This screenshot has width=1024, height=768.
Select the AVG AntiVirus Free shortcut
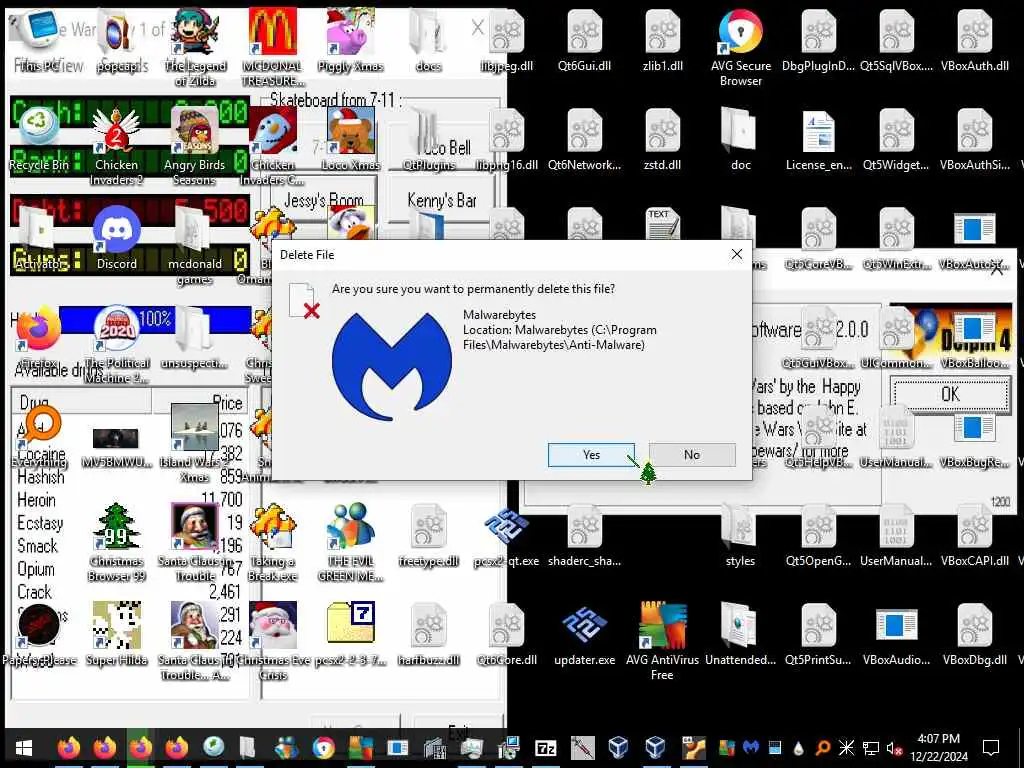662,641
